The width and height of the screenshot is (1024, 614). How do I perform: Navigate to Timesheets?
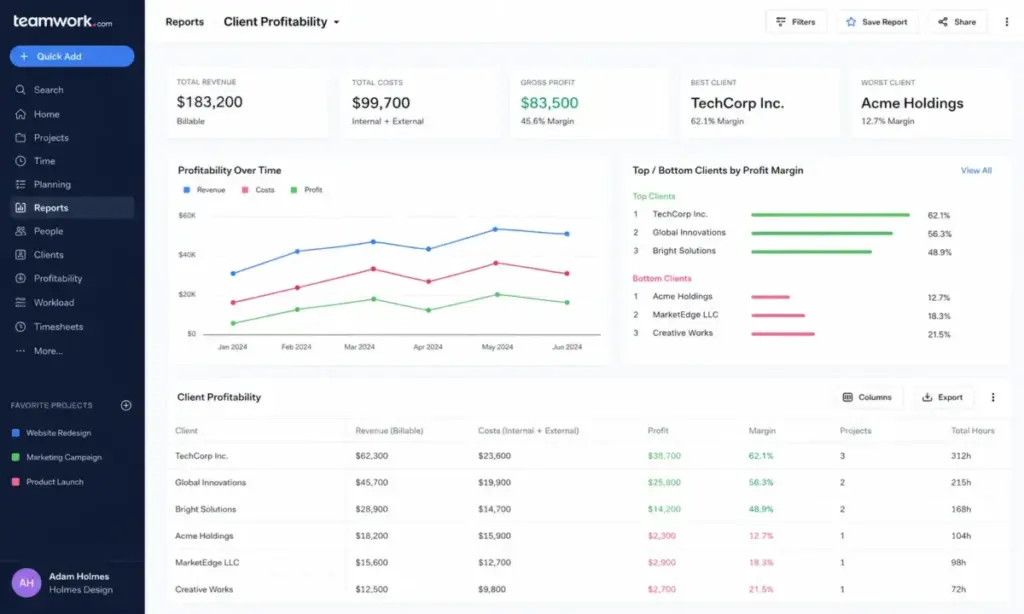point(72,327)
